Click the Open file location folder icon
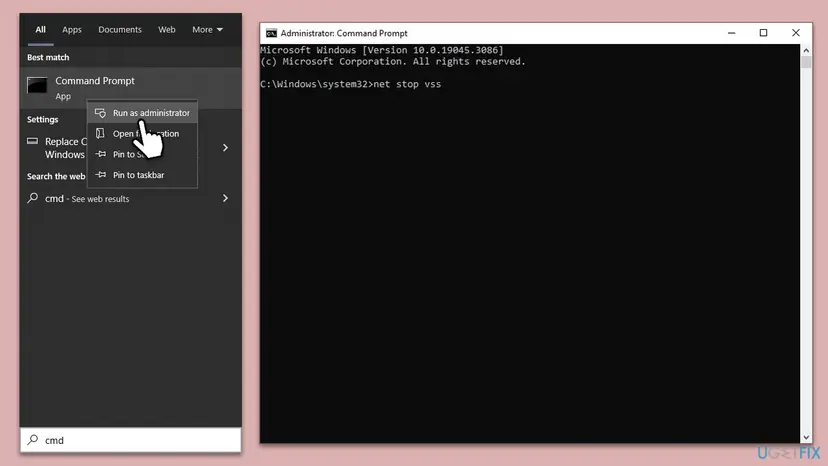The height and width of the screenshot is (466, 828). coord(100,134)
